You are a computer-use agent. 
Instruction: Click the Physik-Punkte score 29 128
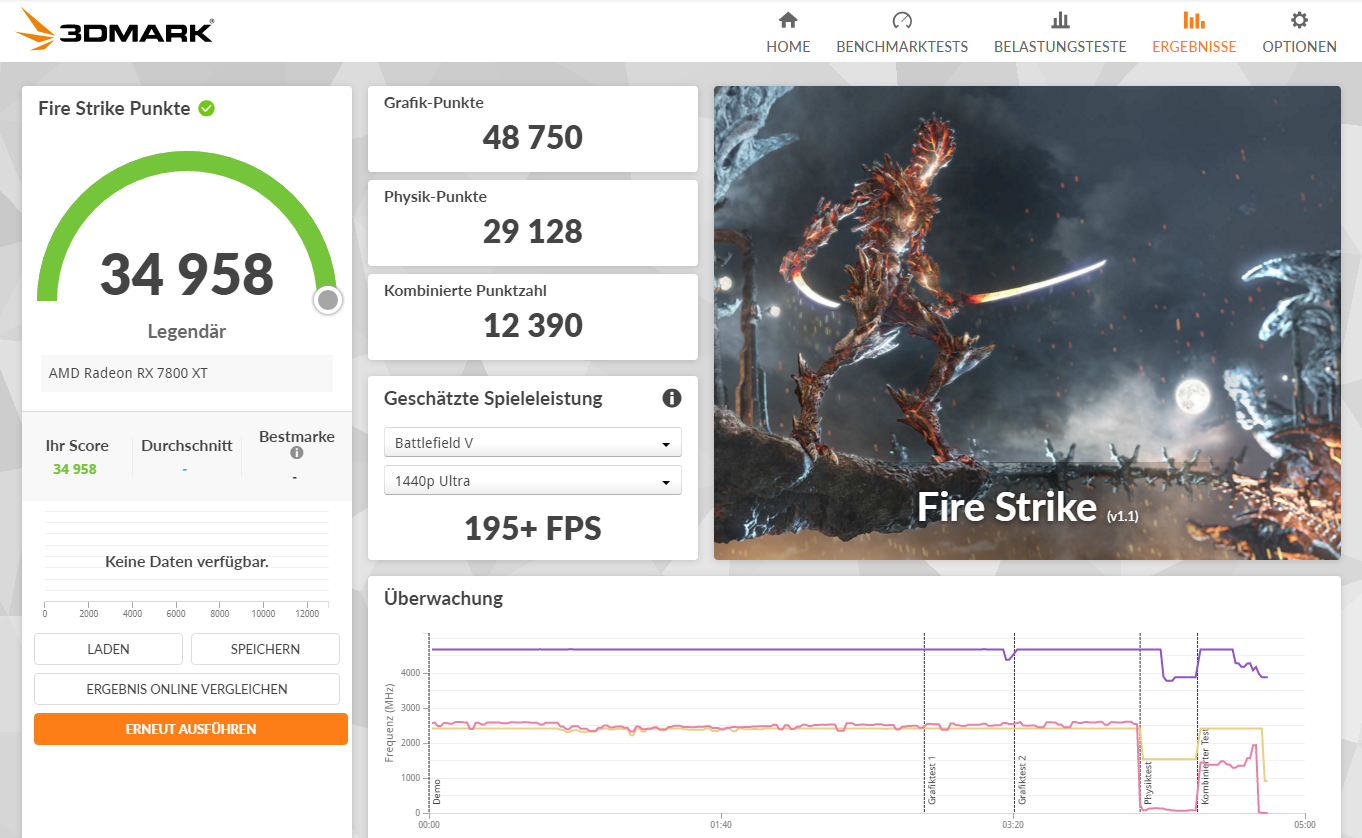(x=533, y=231)
